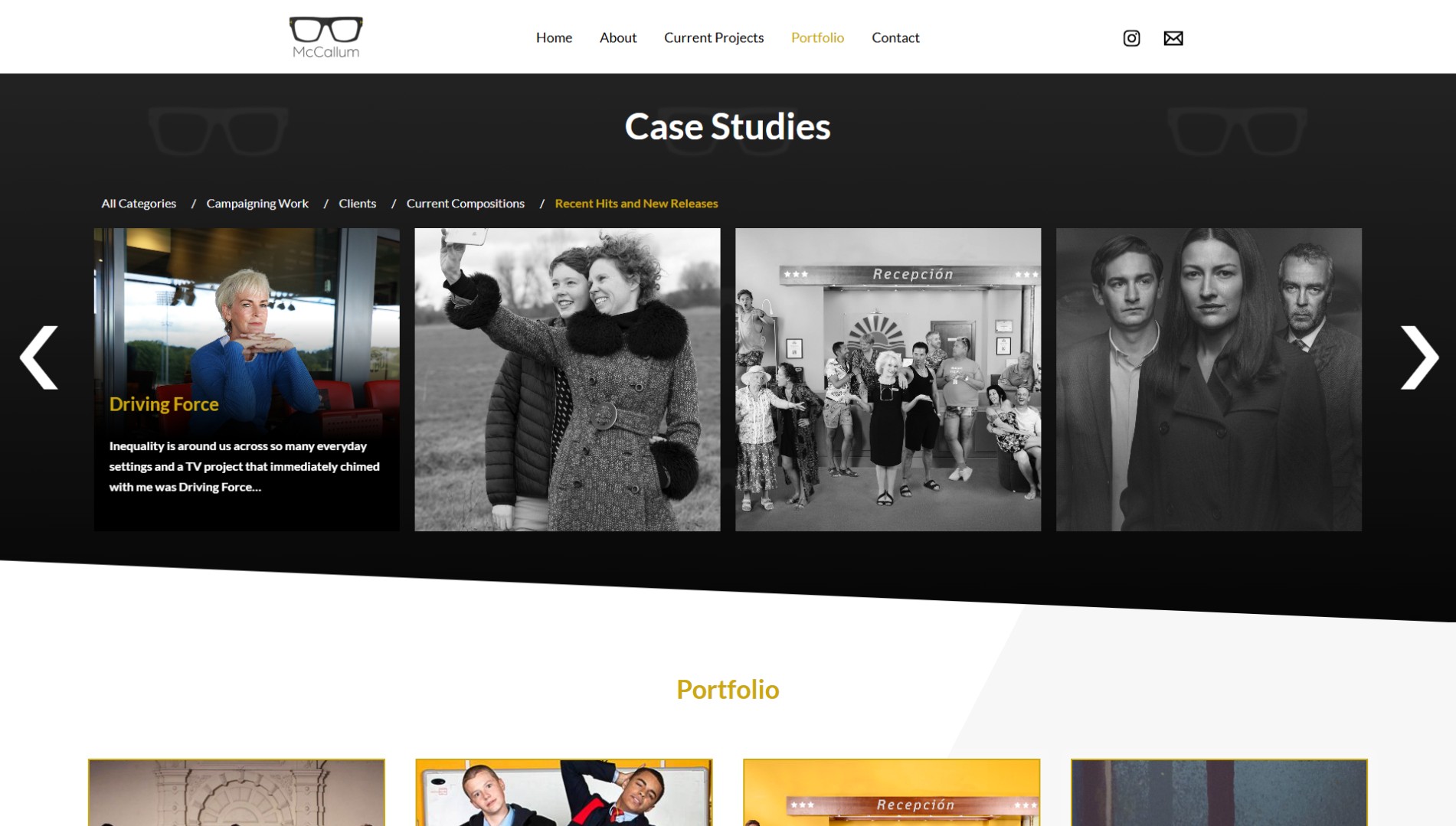
Task: Open the dark blue portfolio thumbnail
Action: pyautogui.click(x=1219, y=792)
